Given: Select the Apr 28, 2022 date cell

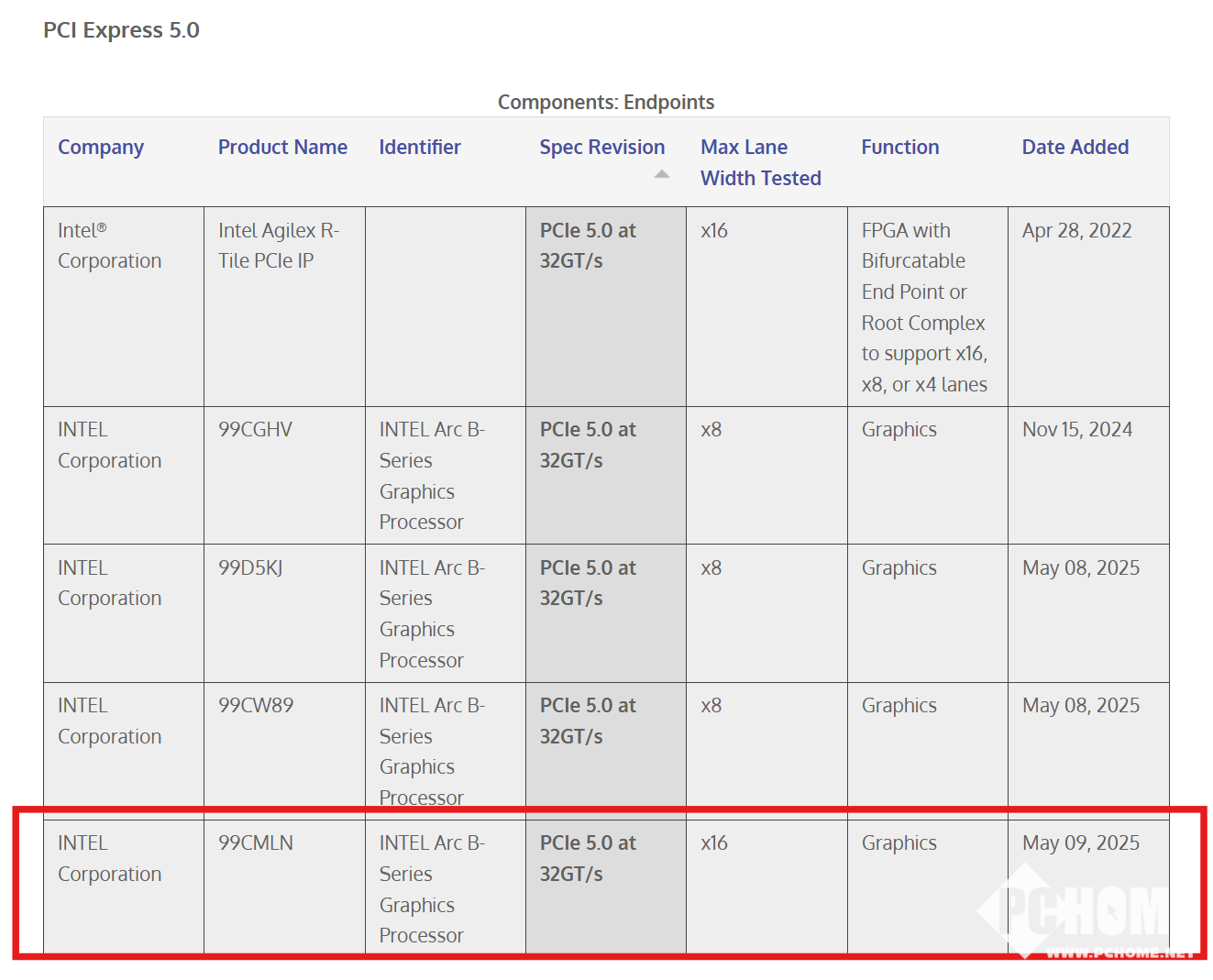Looking at the screenshot, I should (x=1088, y=306).
